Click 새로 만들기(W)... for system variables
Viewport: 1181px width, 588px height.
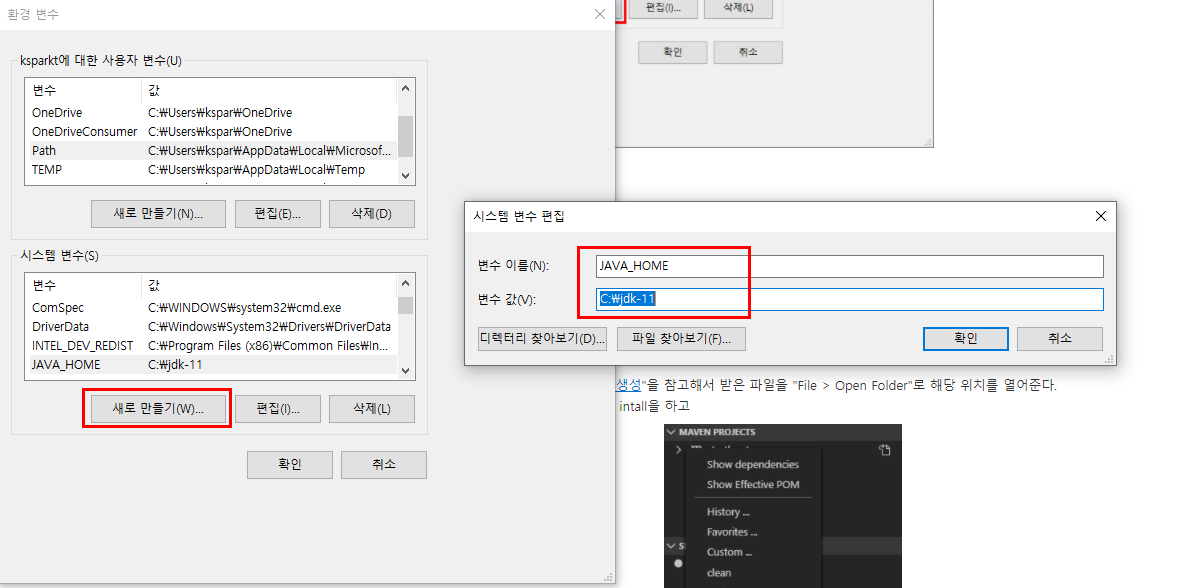click(158, 409)
